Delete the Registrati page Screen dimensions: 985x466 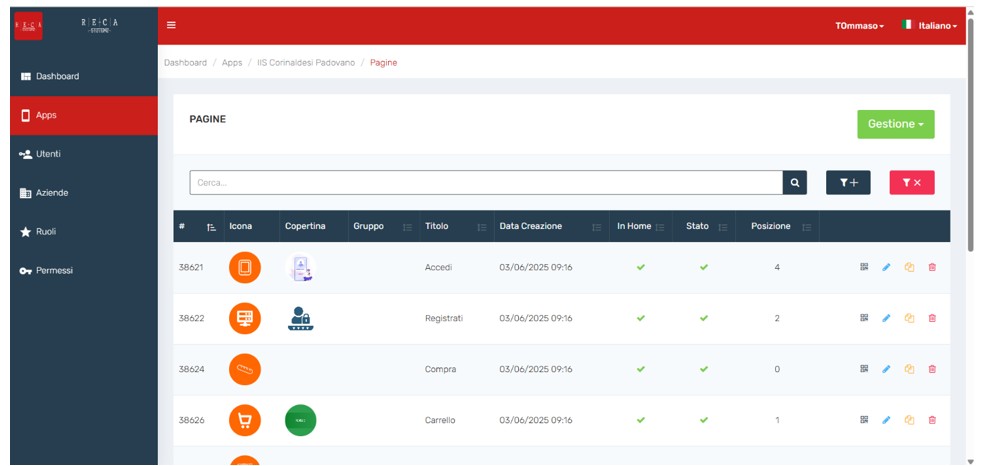[932, 318]
